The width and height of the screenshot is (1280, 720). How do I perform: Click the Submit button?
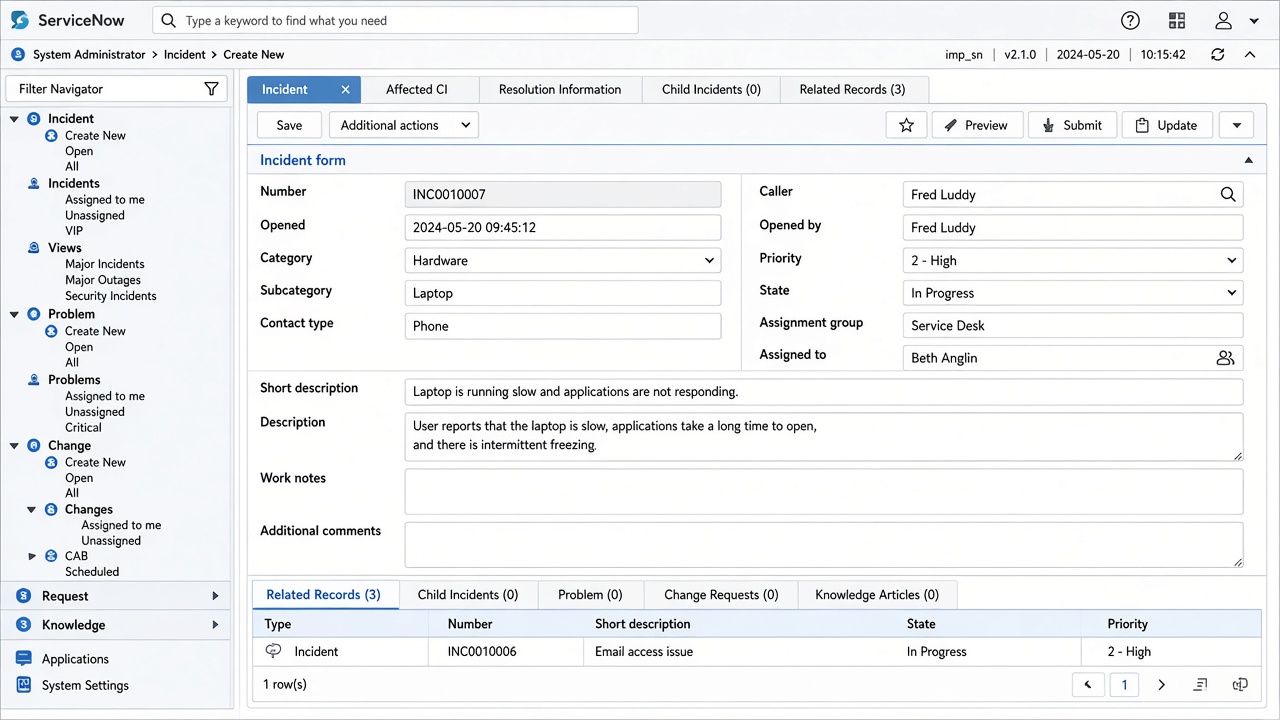1071,125
